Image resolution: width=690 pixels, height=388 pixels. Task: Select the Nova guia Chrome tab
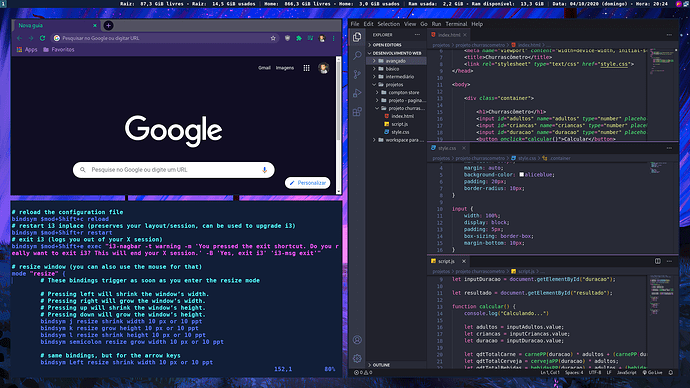pos(56,26)
